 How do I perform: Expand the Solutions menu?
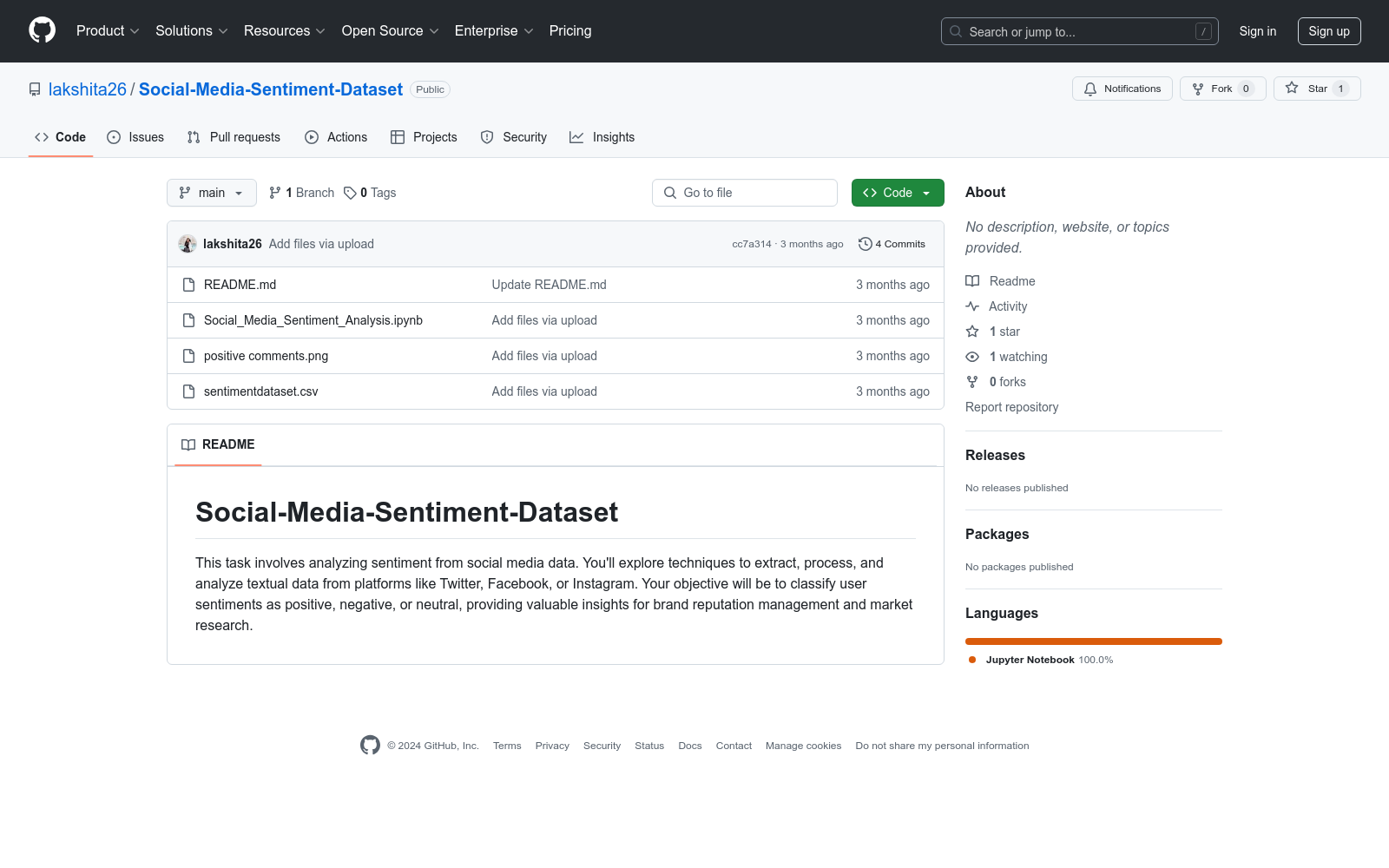pyautogui.click(x=192, y=30)
